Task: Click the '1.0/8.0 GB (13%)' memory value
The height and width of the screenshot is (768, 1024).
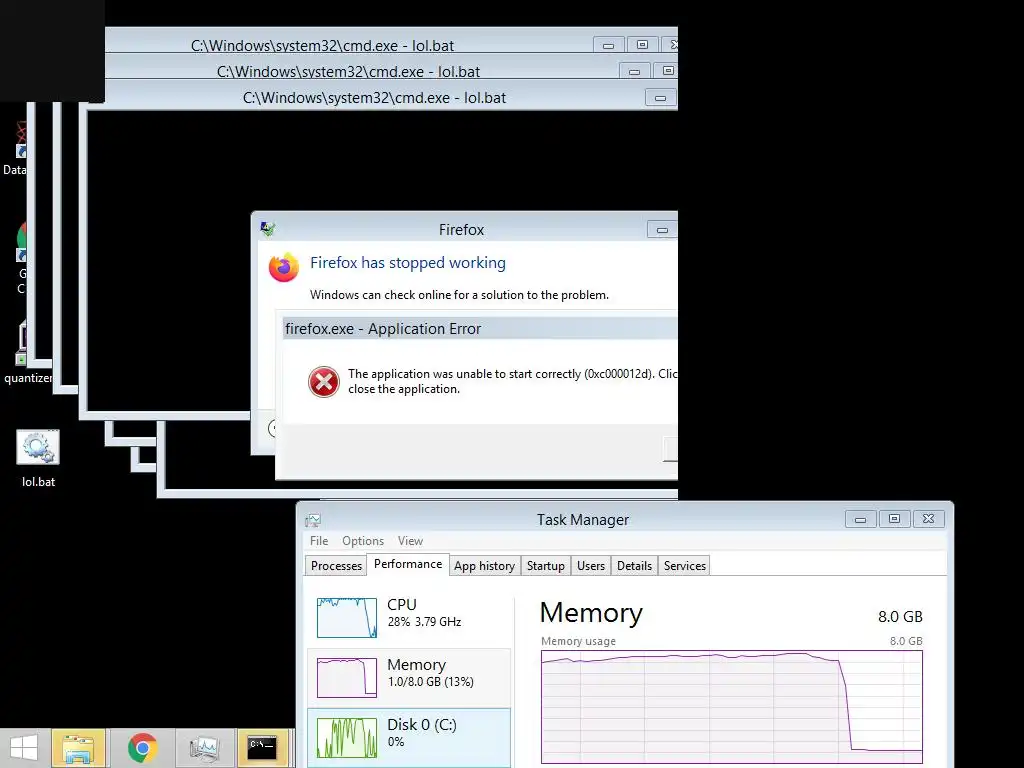Action: tap(430, 682)
